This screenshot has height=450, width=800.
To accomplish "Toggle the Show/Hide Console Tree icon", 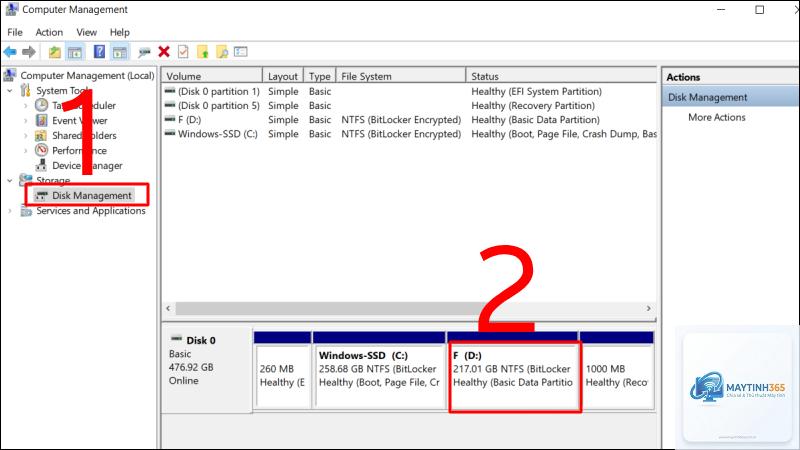I will pos(75,52).
